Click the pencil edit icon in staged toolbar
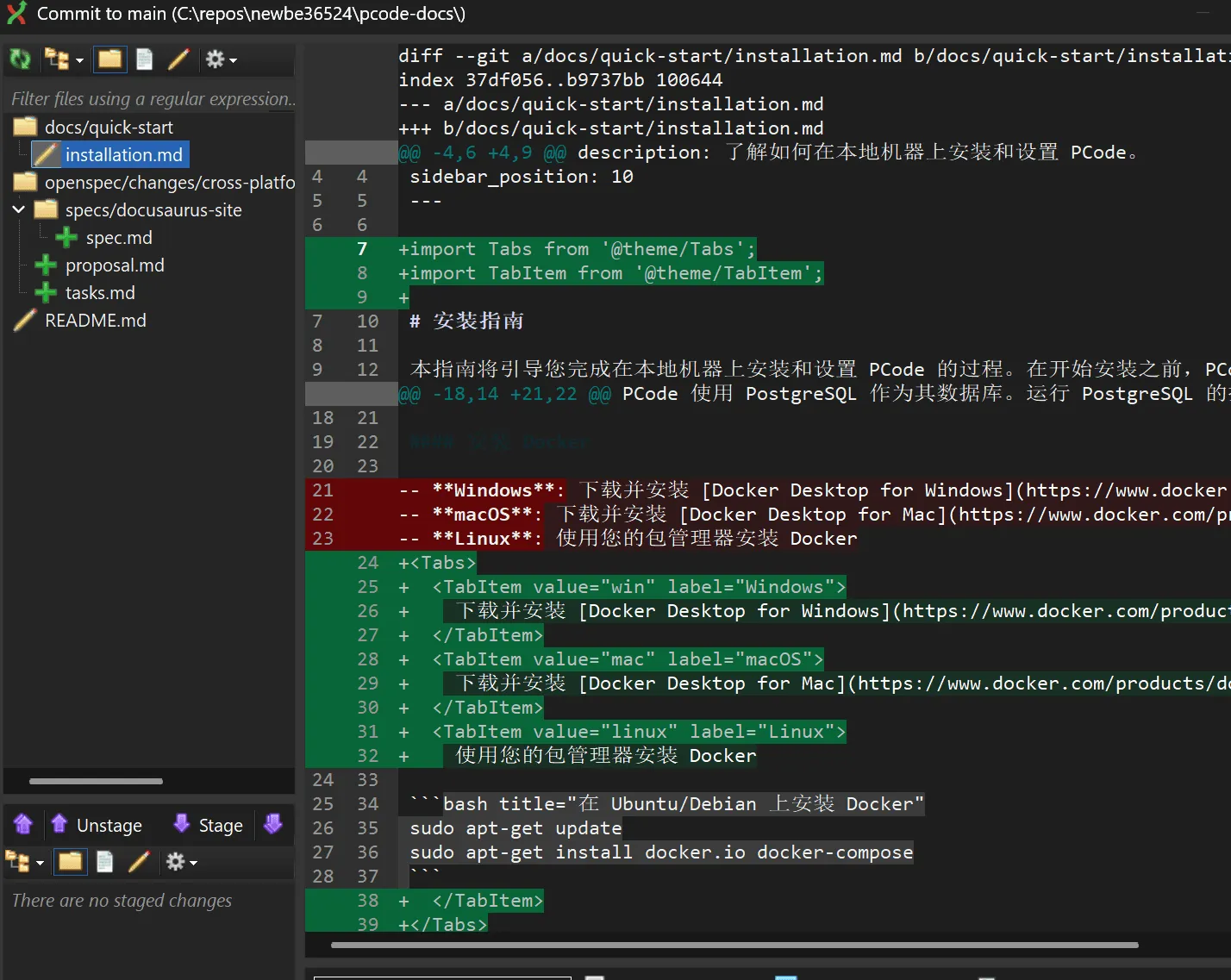The image size is (1231, 980). tap(140, 862)
